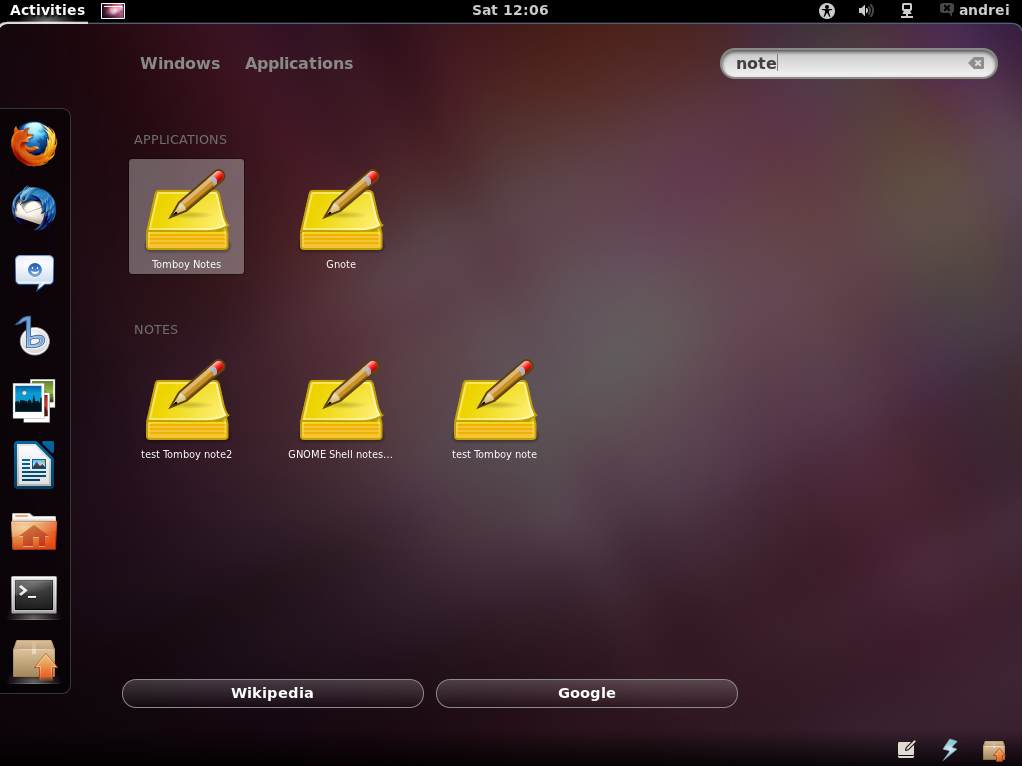Clear the search field text

975,63
